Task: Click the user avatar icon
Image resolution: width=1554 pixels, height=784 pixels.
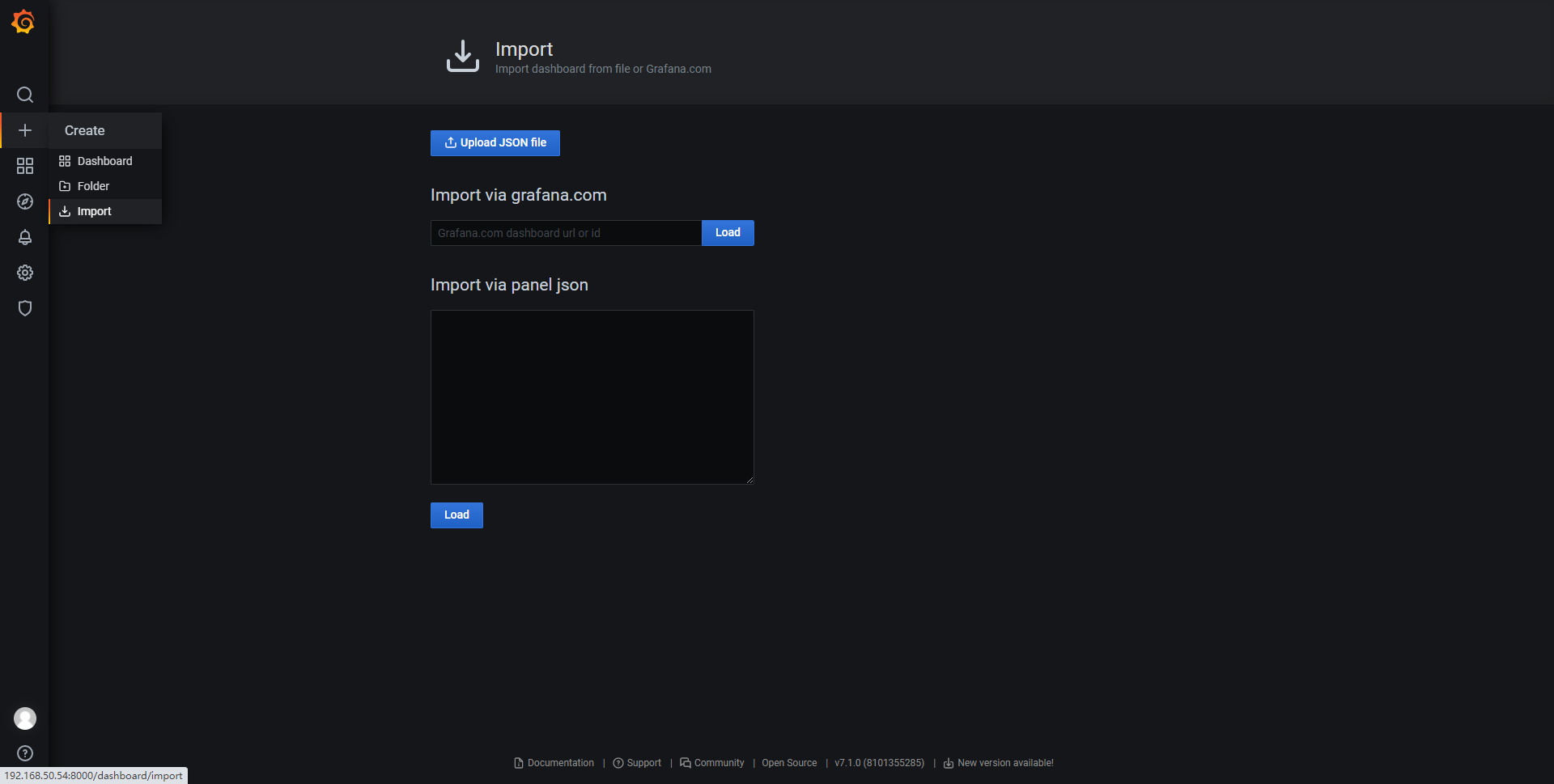Action: pos(25,718)
